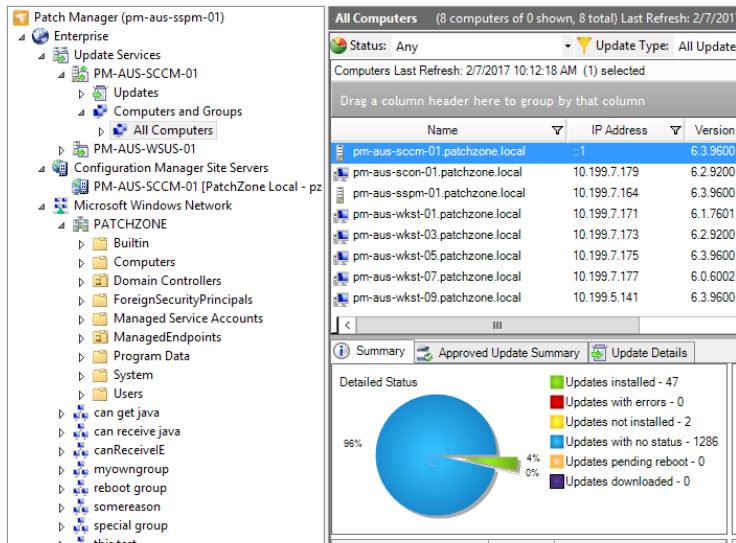
Task: Select the Program Data folder
Action: point(152,356)
